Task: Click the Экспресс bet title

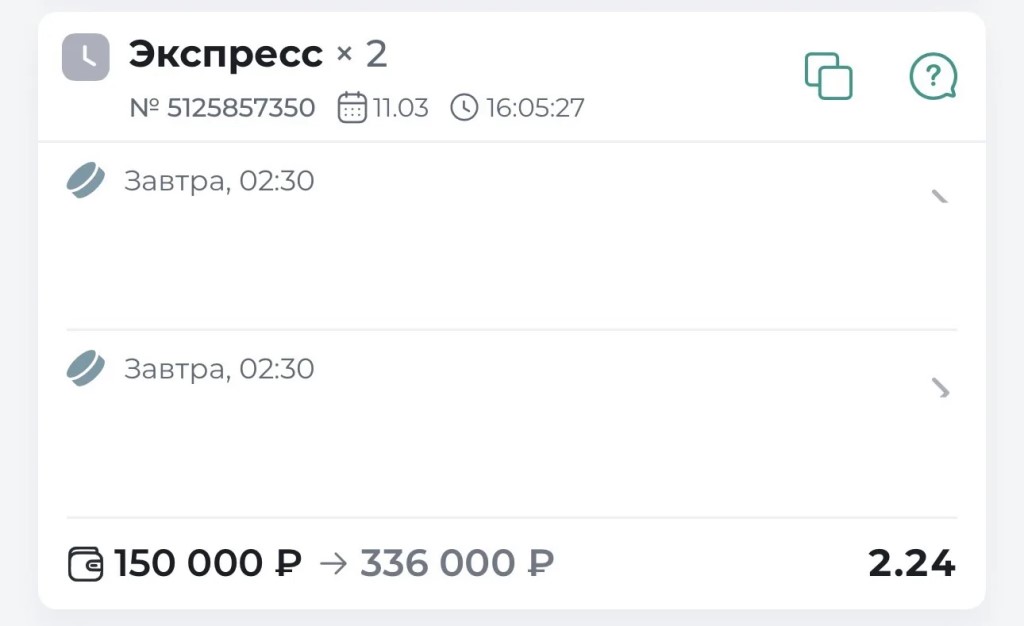Action: click(226, 55)
